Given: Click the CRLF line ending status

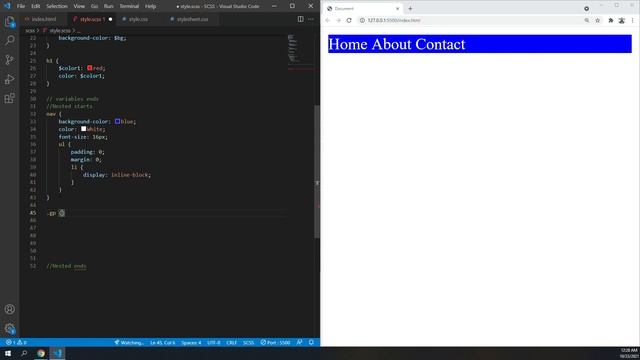Looking at the screenshot, I should pos(231,342).
